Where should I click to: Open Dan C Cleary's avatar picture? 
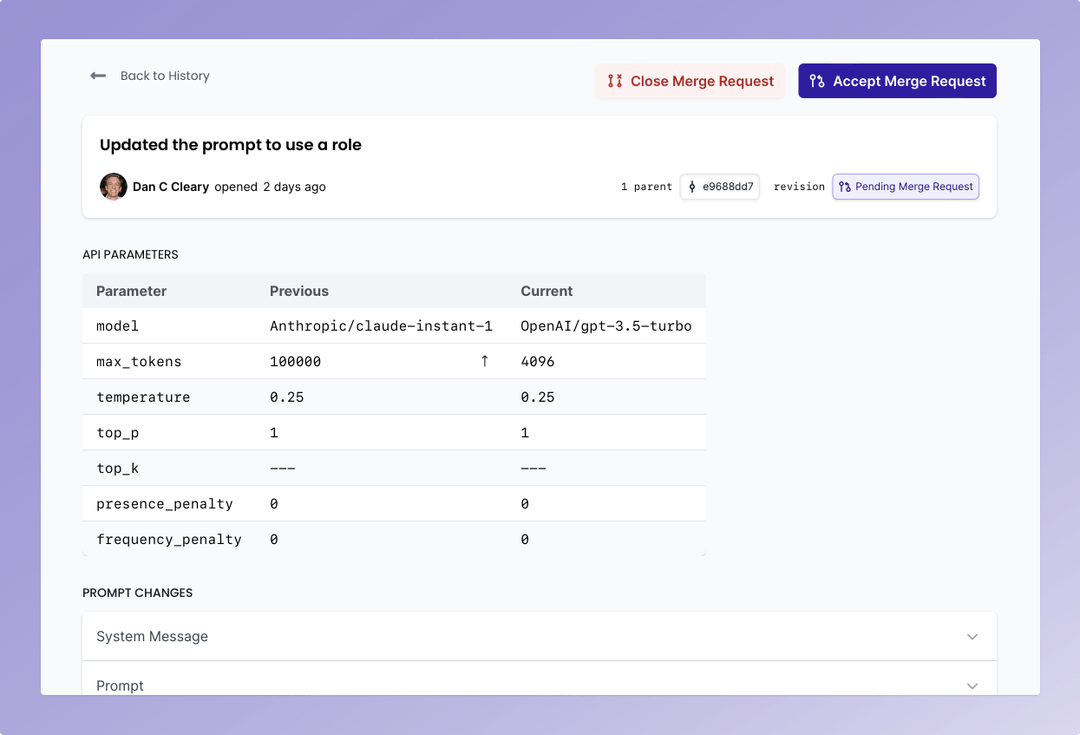click(x=113, y=186)
